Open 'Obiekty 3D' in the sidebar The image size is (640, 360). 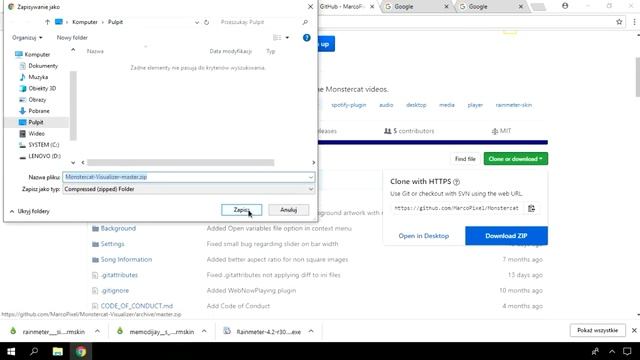pos(42,88)
